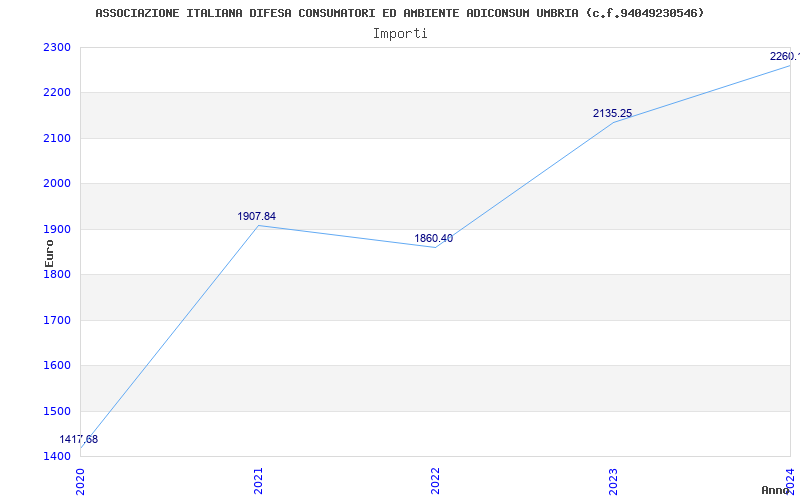
Task: Click the 2021 x-axis label
Action: pyautogui.click(x=258, y=481)
